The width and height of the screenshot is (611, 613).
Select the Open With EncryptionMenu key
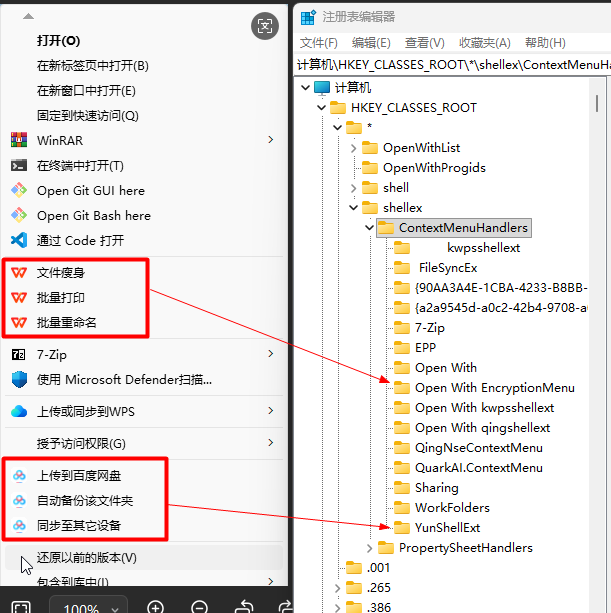click(x=495, y=388)
